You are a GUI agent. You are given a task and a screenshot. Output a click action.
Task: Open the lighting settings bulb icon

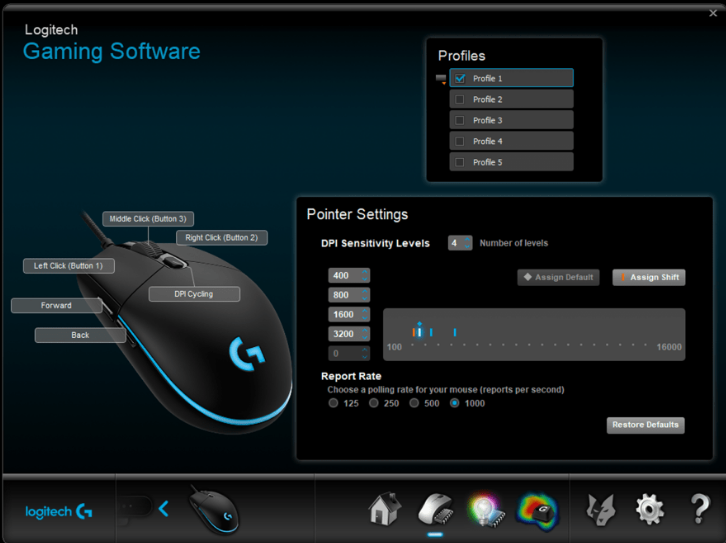click(484, 510)
